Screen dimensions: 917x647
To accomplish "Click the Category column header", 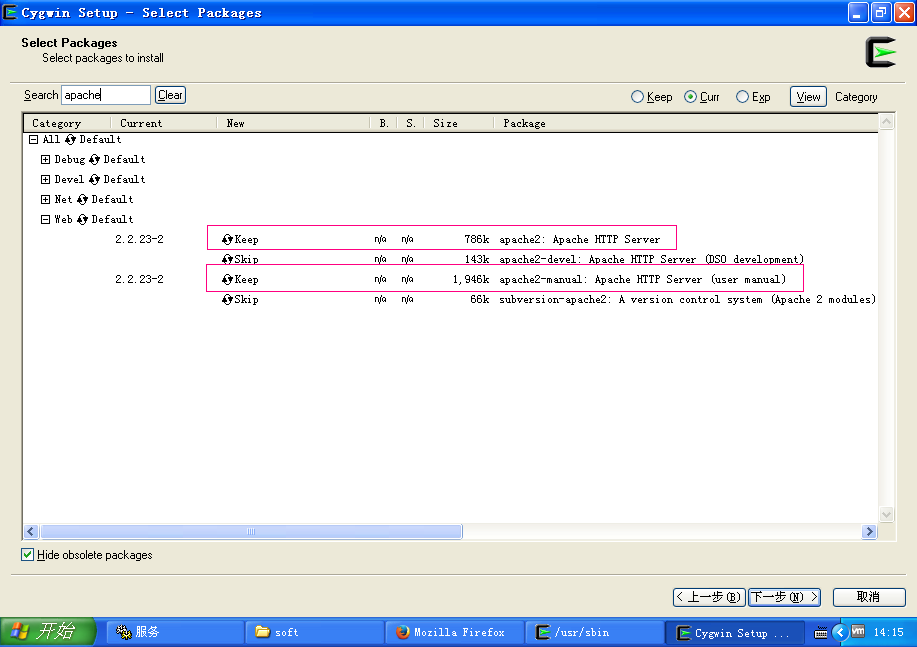I will click(67, 123).
